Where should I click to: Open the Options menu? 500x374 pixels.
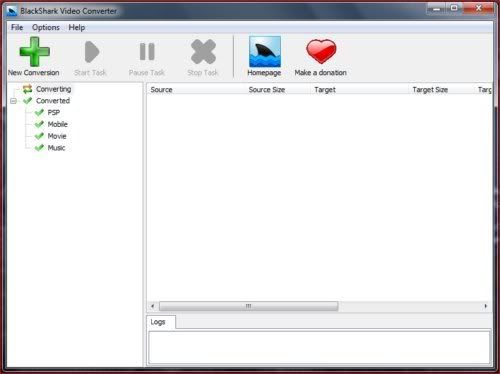coord(46,27)
